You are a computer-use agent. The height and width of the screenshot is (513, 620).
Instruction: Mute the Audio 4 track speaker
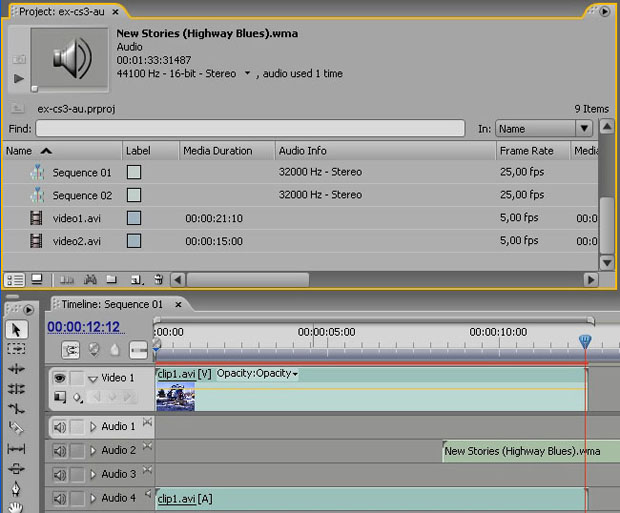pyautogui.click(x=60, y=499)
